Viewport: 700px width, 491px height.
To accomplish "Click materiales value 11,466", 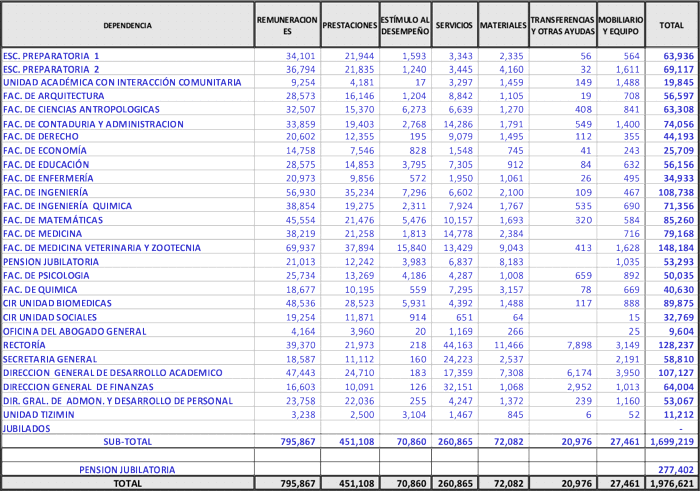I will (x=509, y=345).
